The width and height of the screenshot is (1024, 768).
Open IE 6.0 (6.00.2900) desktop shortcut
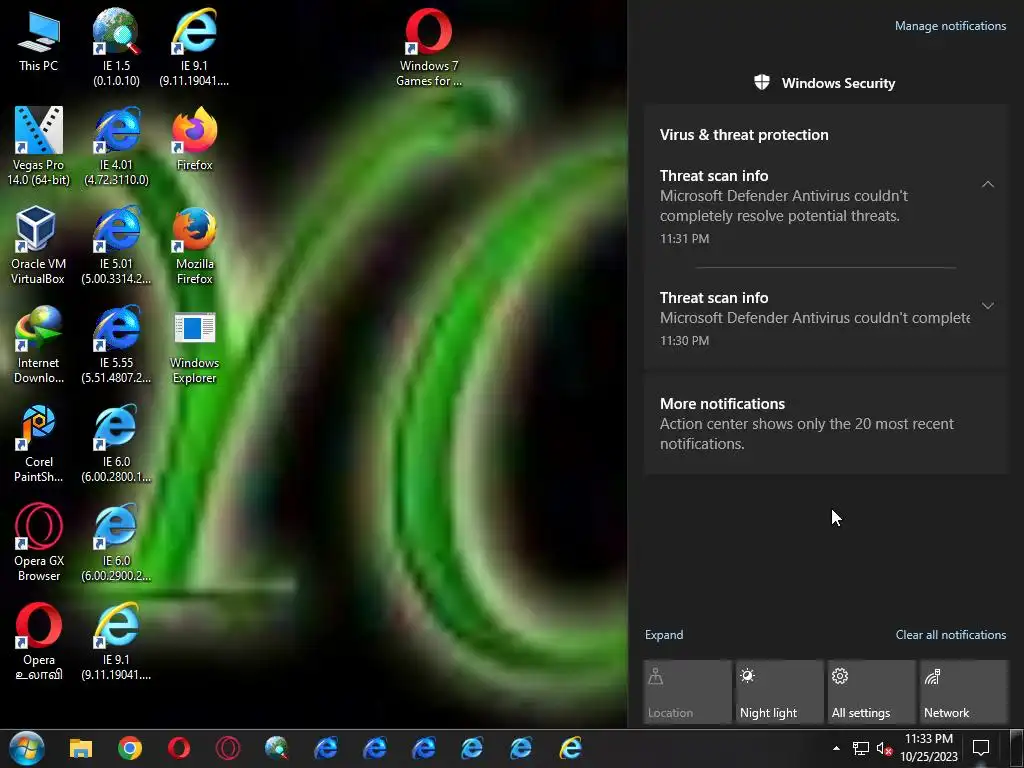[116, 543]
